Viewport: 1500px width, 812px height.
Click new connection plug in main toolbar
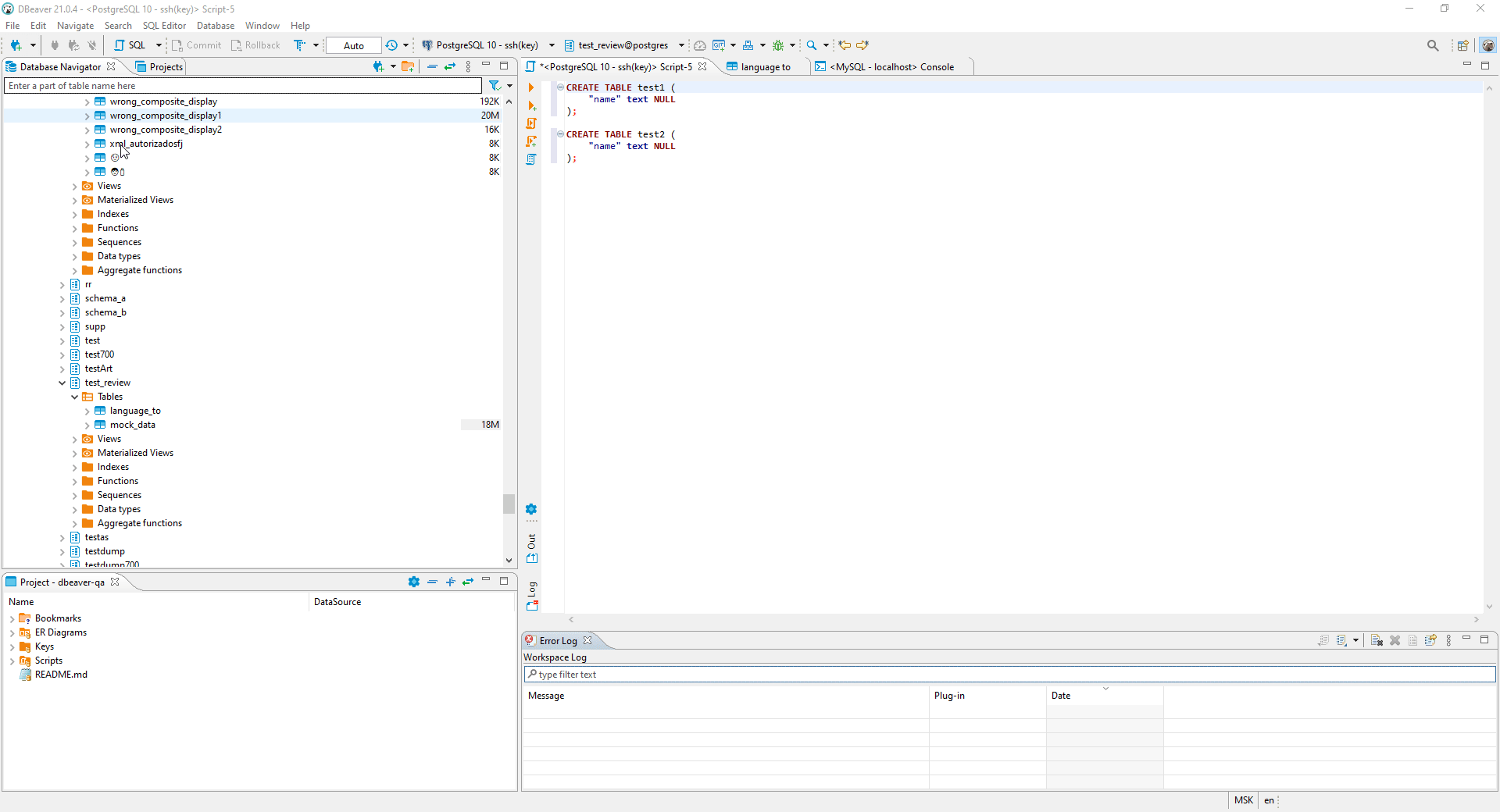(x=16, y=45)
